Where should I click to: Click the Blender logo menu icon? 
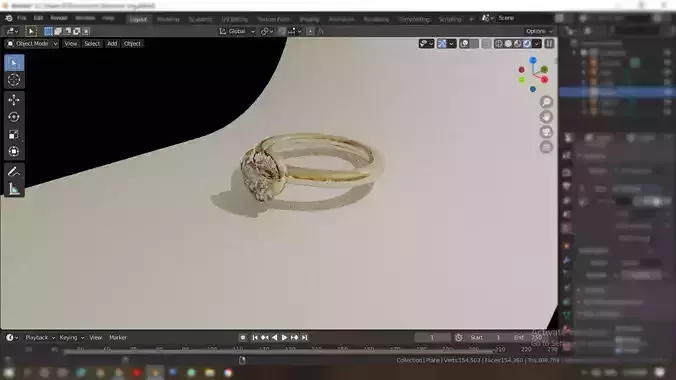tap(9, 18)
